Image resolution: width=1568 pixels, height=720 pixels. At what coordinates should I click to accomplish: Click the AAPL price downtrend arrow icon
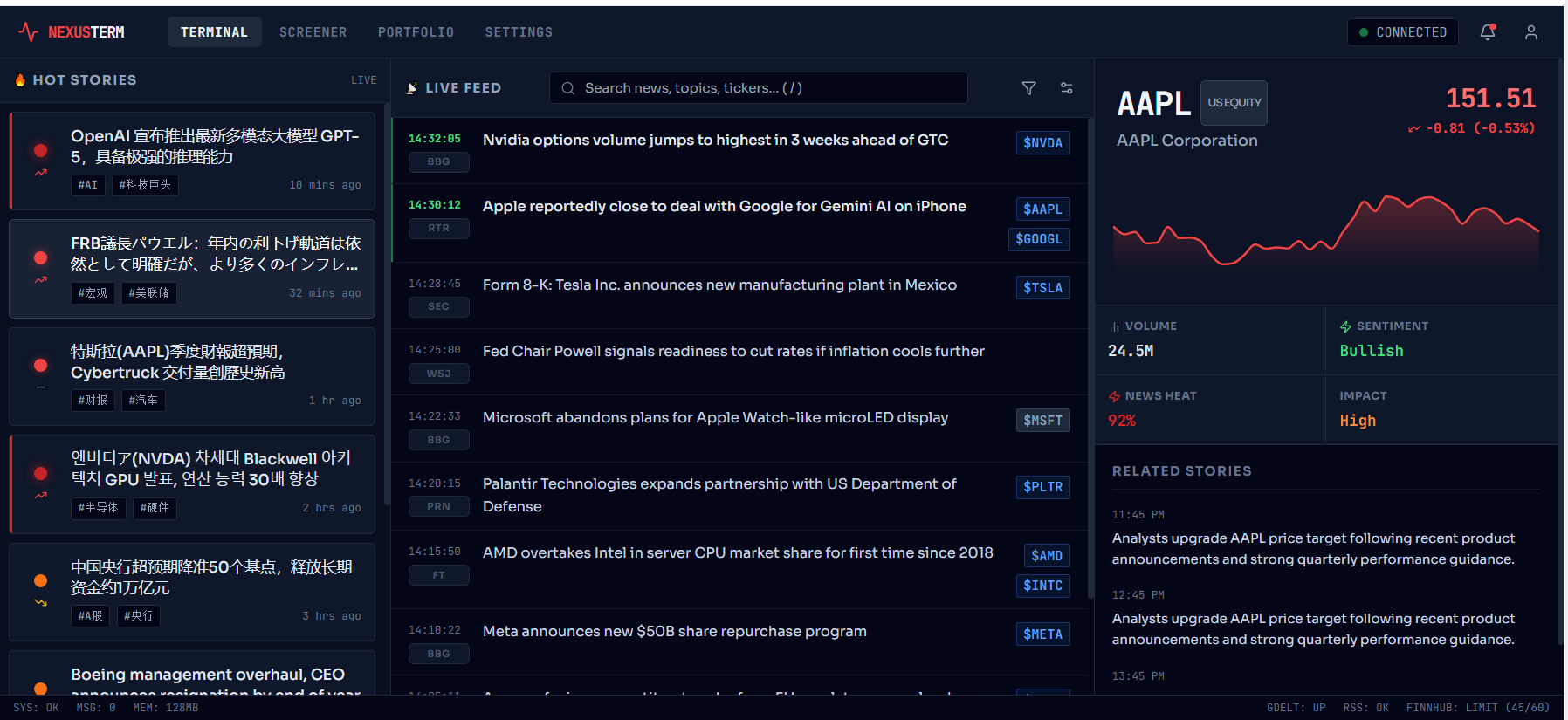point(1414,128)
